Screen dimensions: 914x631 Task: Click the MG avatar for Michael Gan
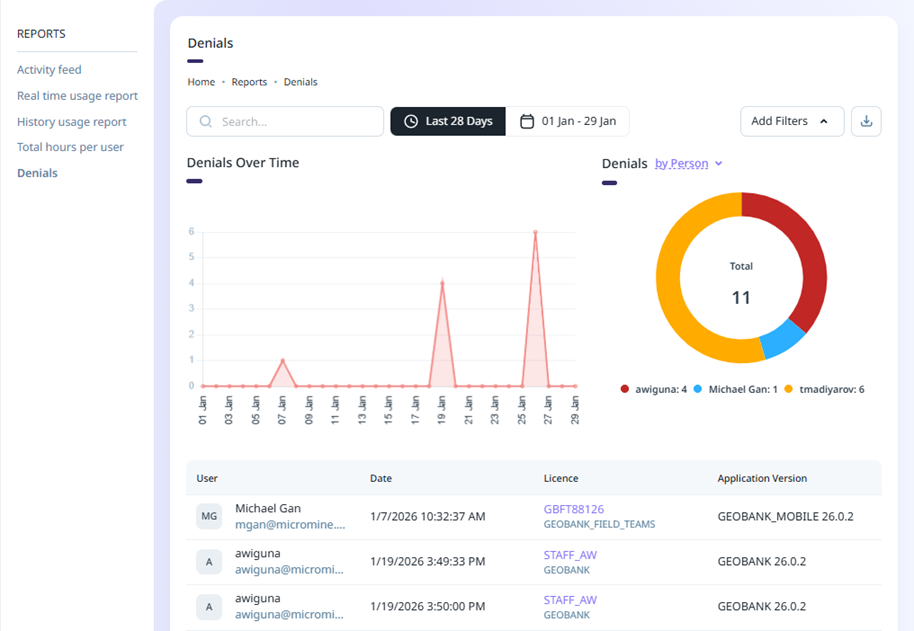209,517
